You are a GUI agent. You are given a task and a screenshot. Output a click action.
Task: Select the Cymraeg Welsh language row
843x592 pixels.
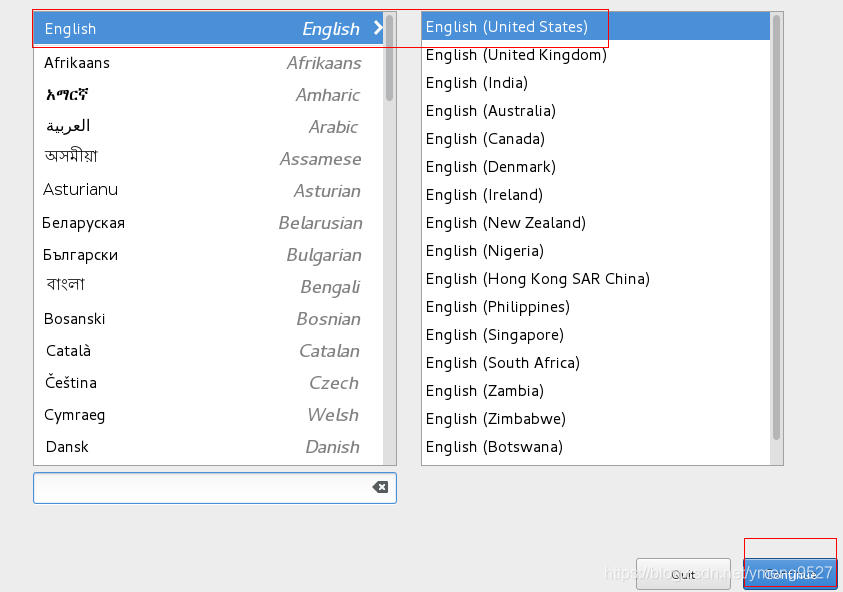coord(209,415)
